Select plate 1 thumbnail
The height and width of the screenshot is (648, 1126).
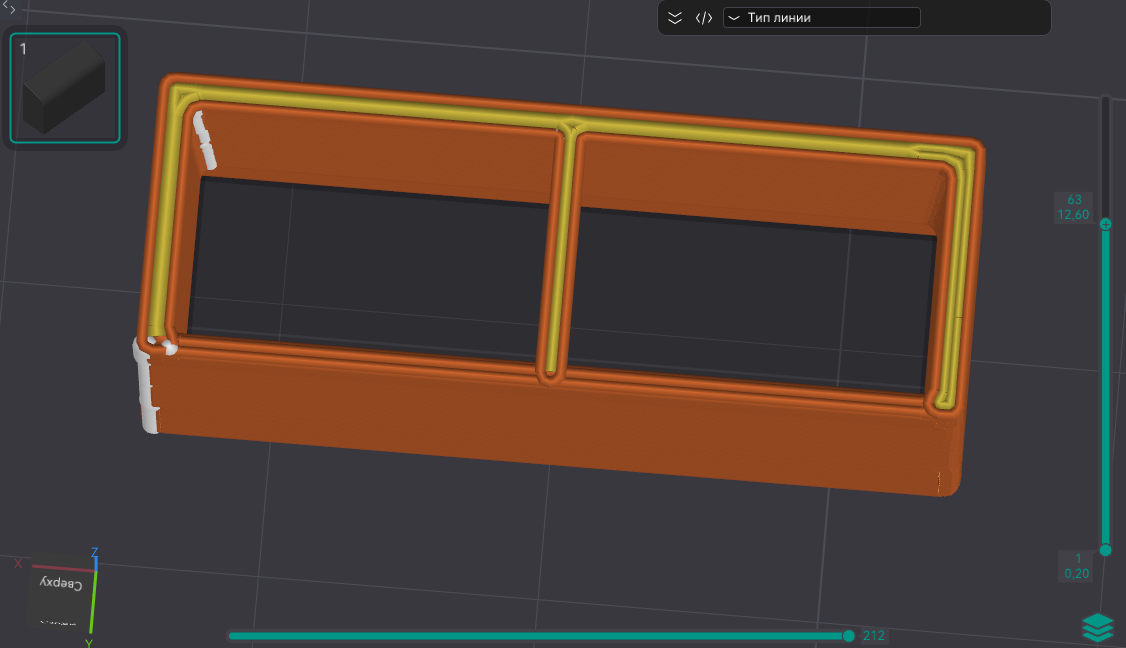pyautogui.click(x=65, y=88)
